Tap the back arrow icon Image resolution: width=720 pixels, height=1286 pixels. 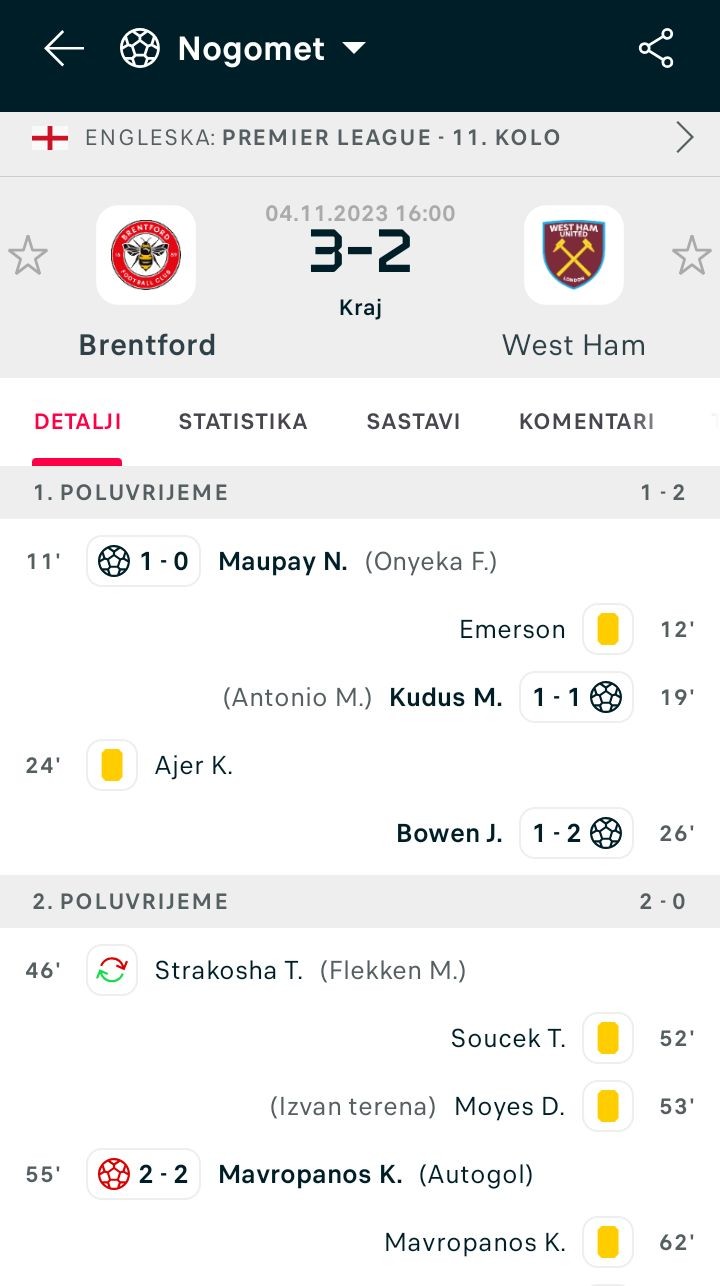point(64,48)
